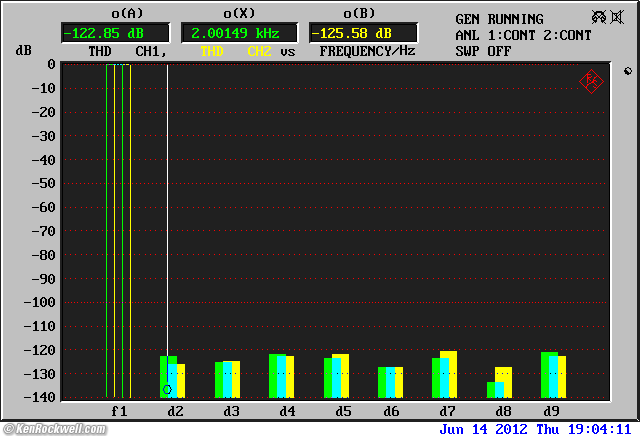The height and width of the screenshot is (436, 640).
Task: Click the yellow bar at harmonic d7
Action: pyautogui.click(x=448, y=374)
